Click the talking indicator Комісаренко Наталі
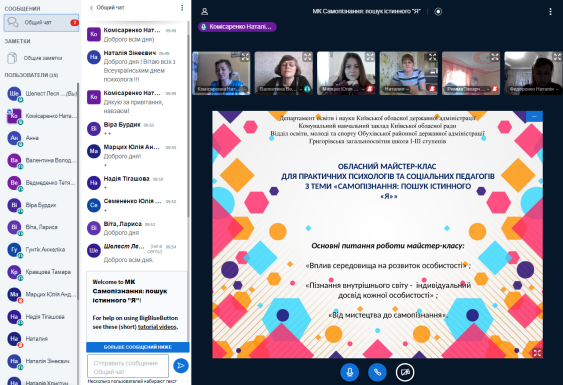The image size is (563, 385). 237,27
